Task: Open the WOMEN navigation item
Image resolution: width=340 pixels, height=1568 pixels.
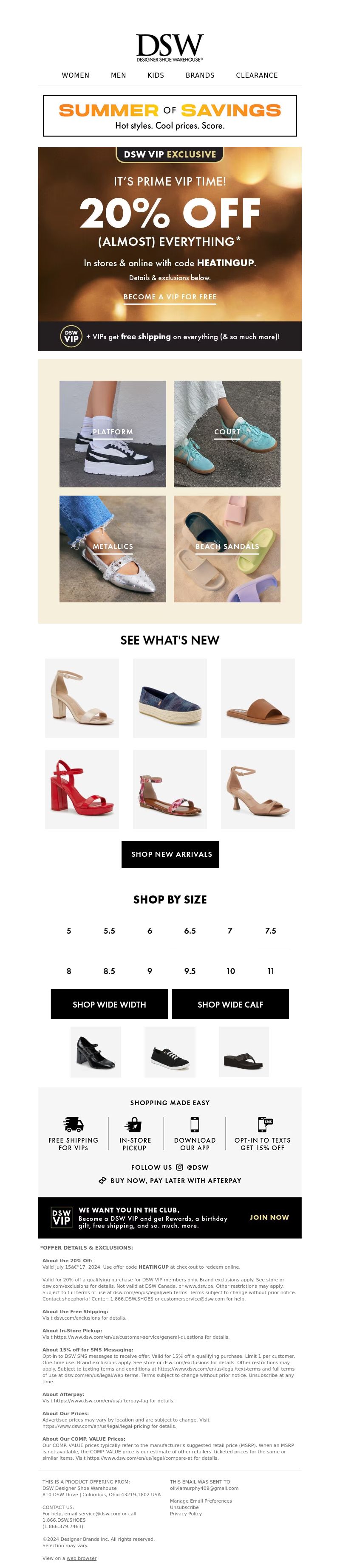Action: coord(76,76)
